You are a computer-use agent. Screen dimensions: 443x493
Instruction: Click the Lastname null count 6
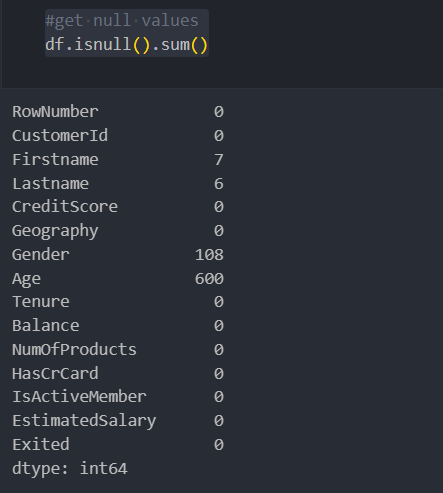[219, 183]
